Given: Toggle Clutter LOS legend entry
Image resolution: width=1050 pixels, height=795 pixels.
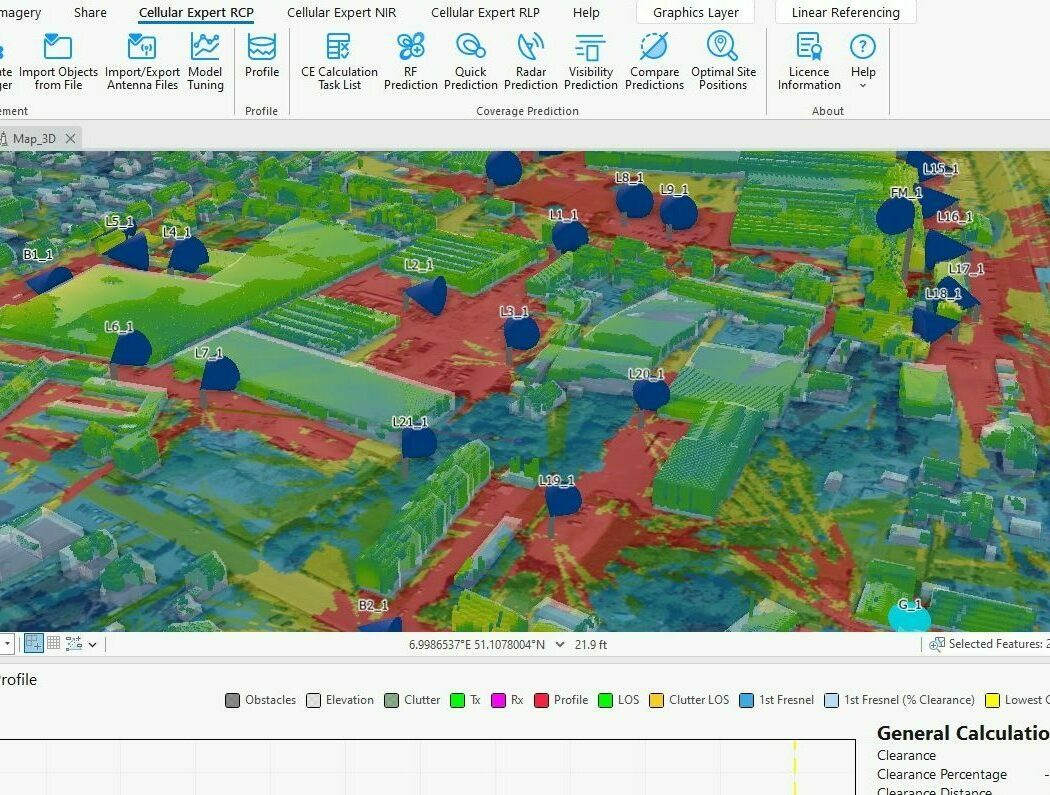Looking at the screenshot, I should click(x=689, y=700).
